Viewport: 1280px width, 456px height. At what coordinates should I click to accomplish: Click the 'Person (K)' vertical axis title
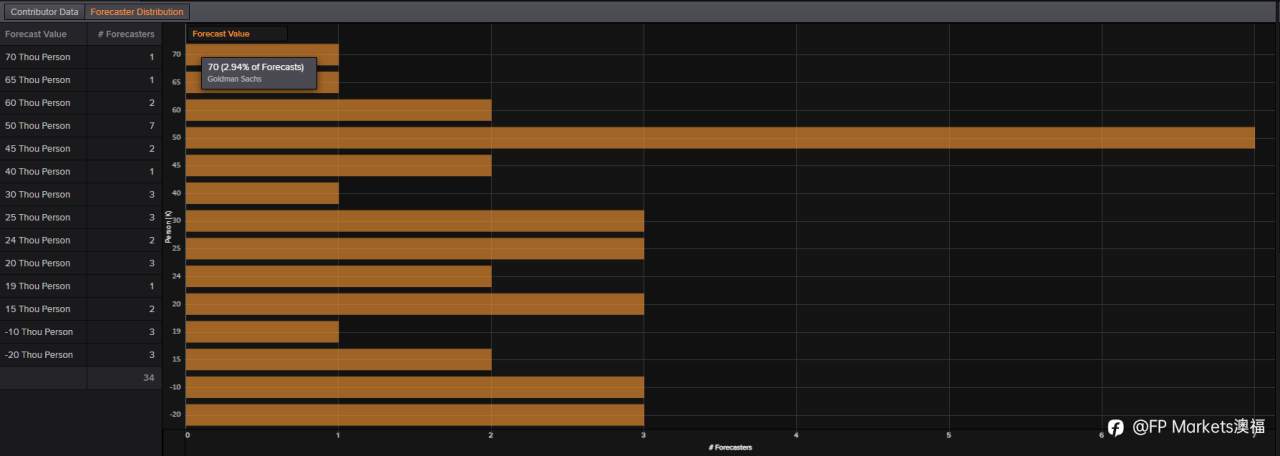coord(168,228)
